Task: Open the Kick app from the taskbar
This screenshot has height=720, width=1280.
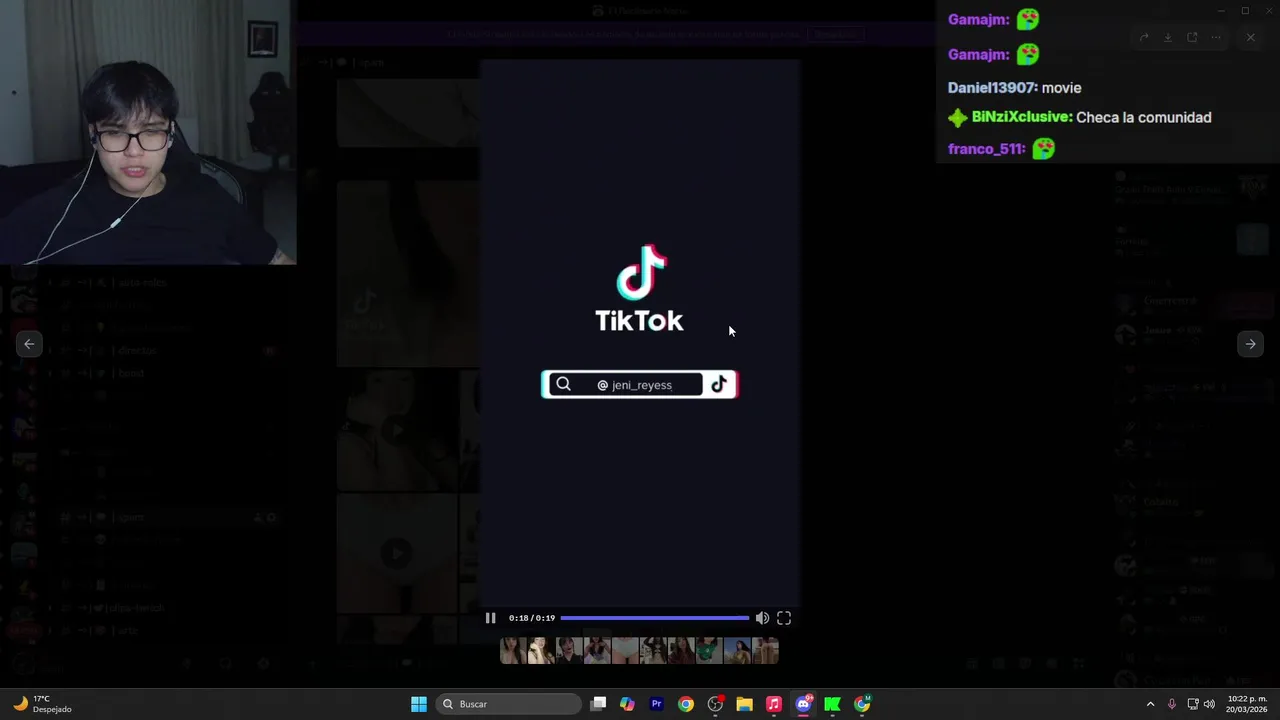Action: (x=832, y=704)
